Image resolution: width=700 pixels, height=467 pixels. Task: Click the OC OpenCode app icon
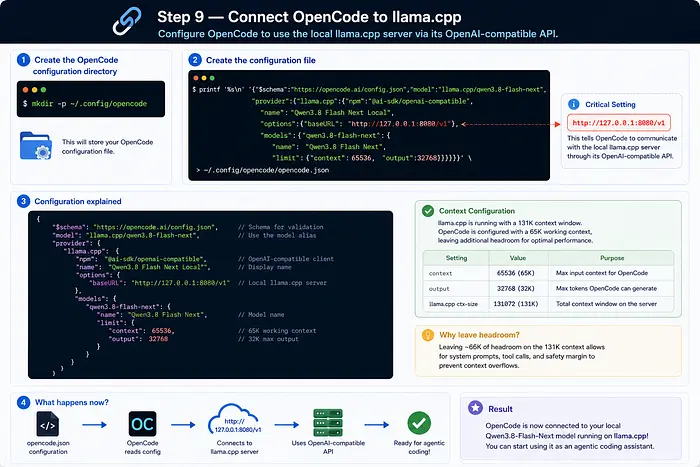(x=142, y=424)
